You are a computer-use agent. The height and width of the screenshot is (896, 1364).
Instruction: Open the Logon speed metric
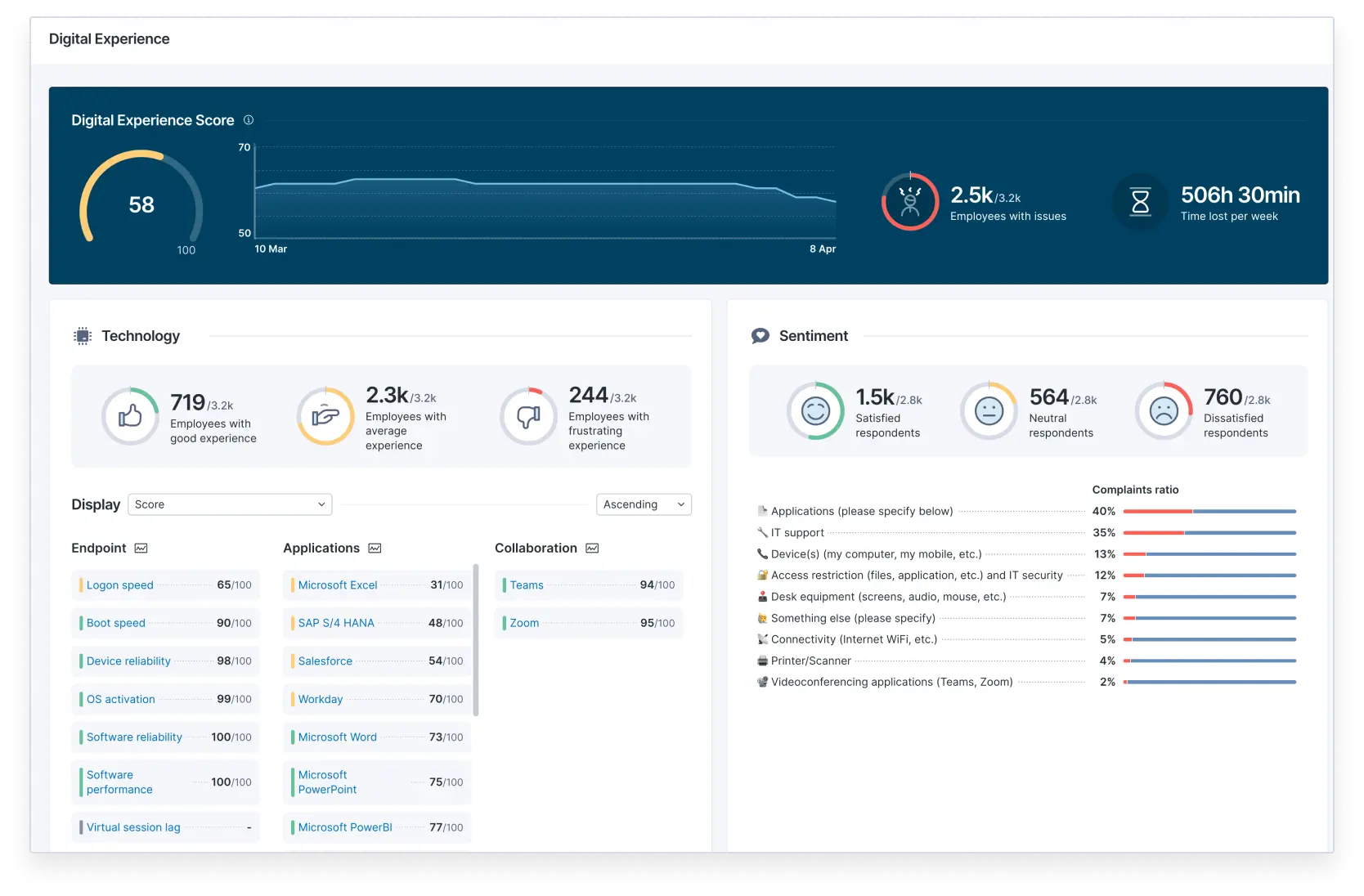click(165, 585)
